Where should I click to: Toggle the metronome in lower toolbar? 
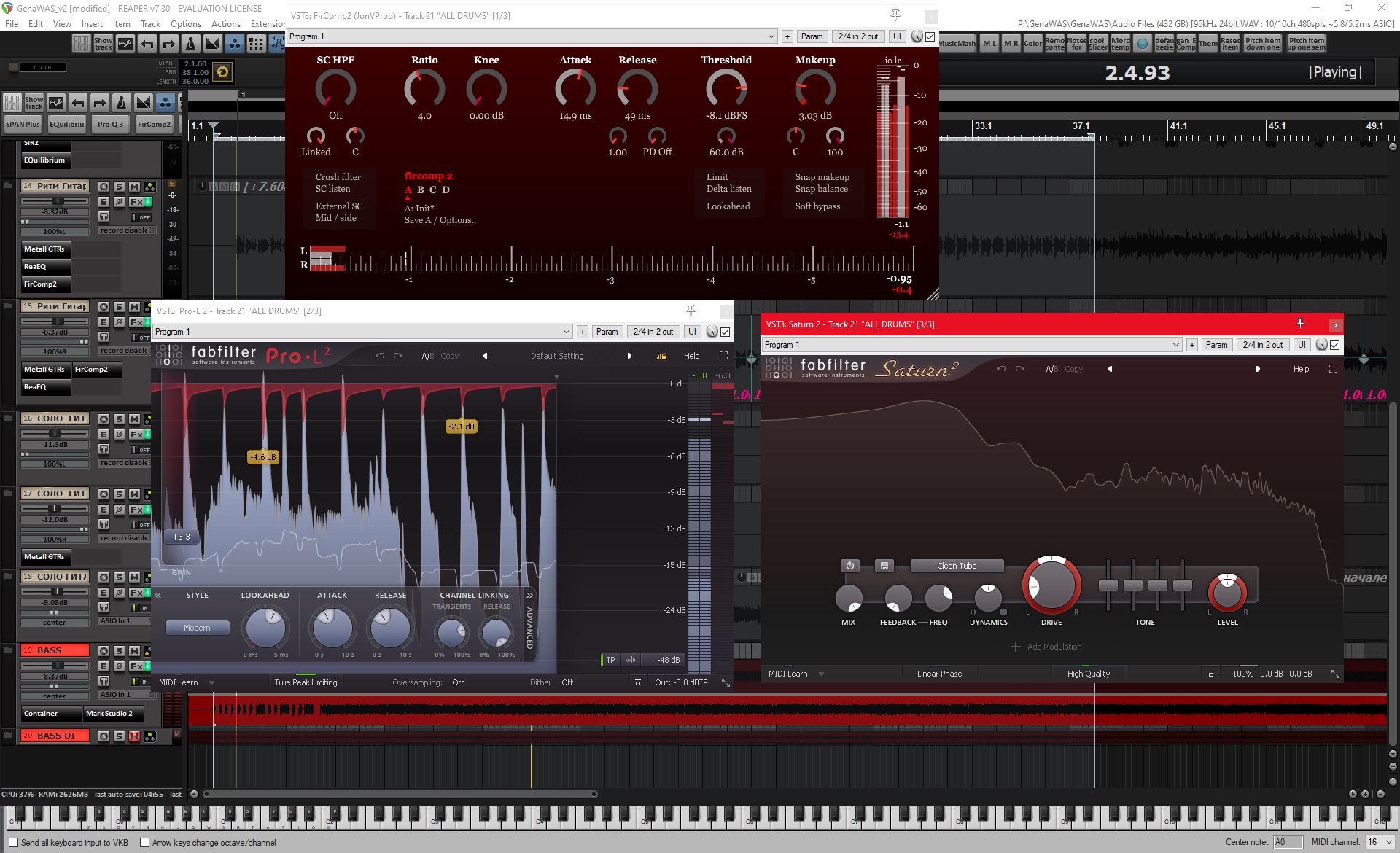tap(122, 103)
